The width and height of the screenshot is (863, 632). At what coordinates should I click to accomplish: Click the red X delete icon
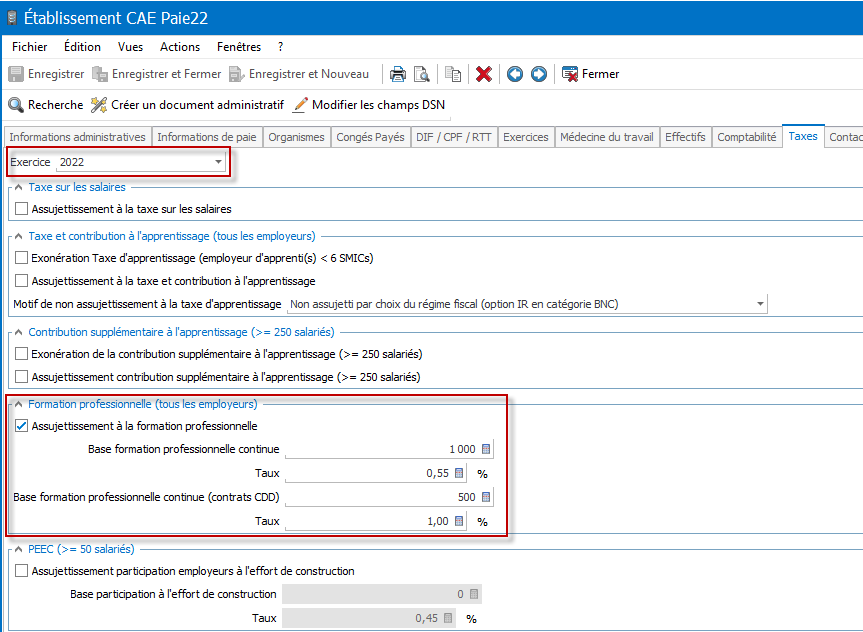484,74
